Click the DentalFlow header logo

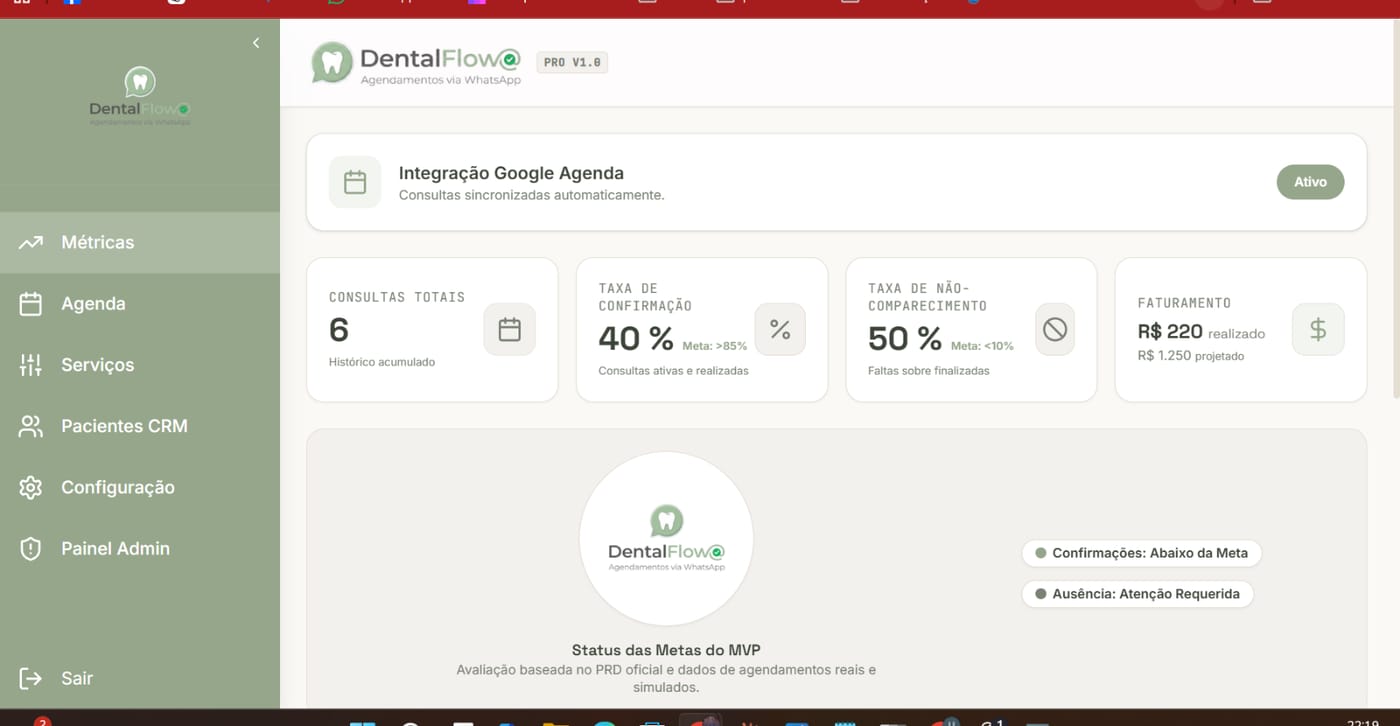click(416, 63)
